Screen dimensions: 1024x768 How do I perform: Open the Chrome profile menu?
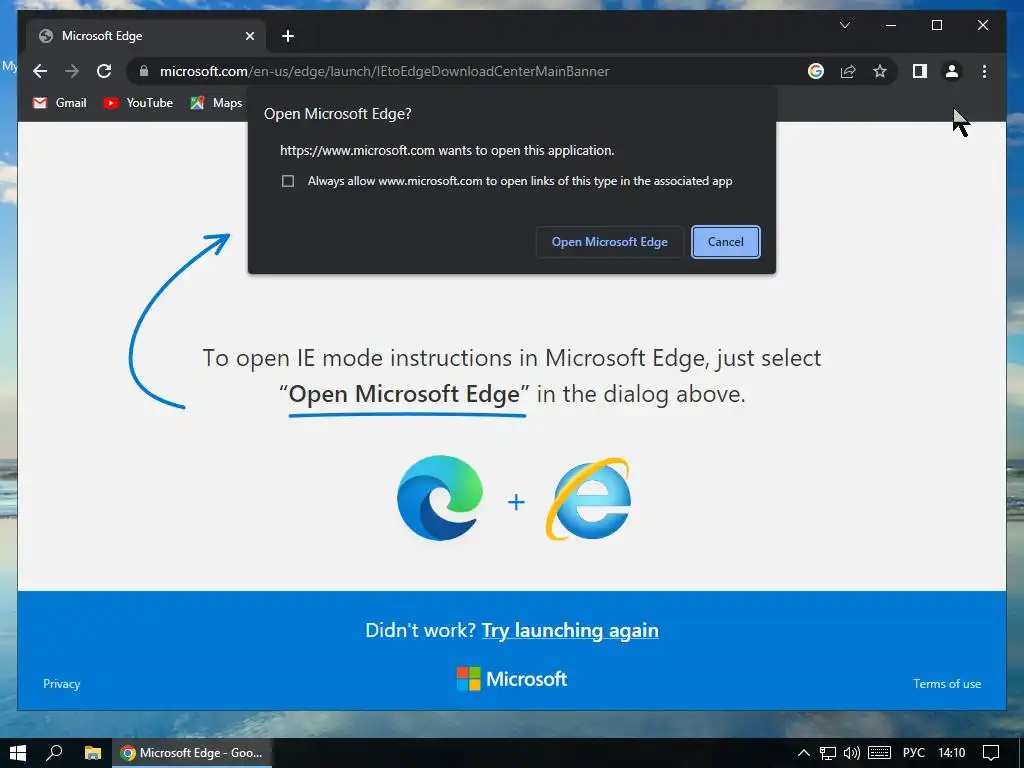pyautogui.click(x=952, y=71)
